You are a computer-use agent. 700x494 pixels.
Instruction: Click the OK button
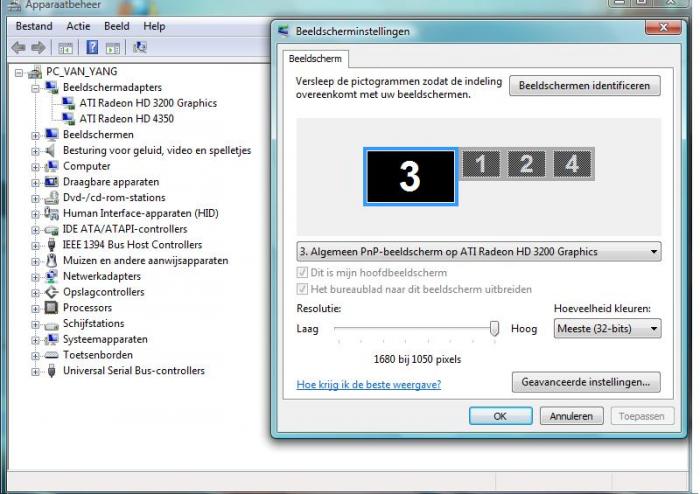click(500, 416)
